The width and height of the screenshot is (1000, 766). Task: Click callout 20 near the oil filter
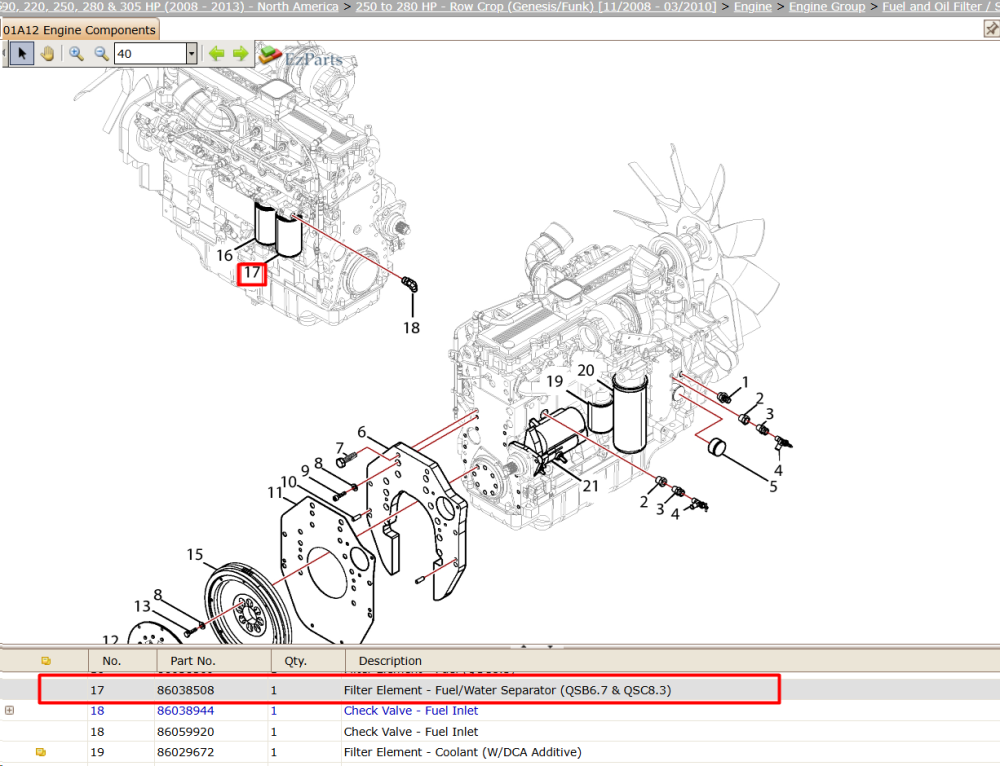585,371
